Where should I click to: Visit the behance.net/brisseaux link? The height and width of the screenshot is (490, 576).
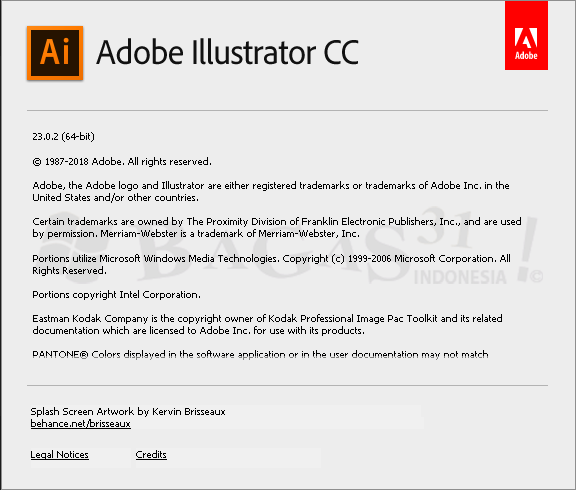click(80, 424)
